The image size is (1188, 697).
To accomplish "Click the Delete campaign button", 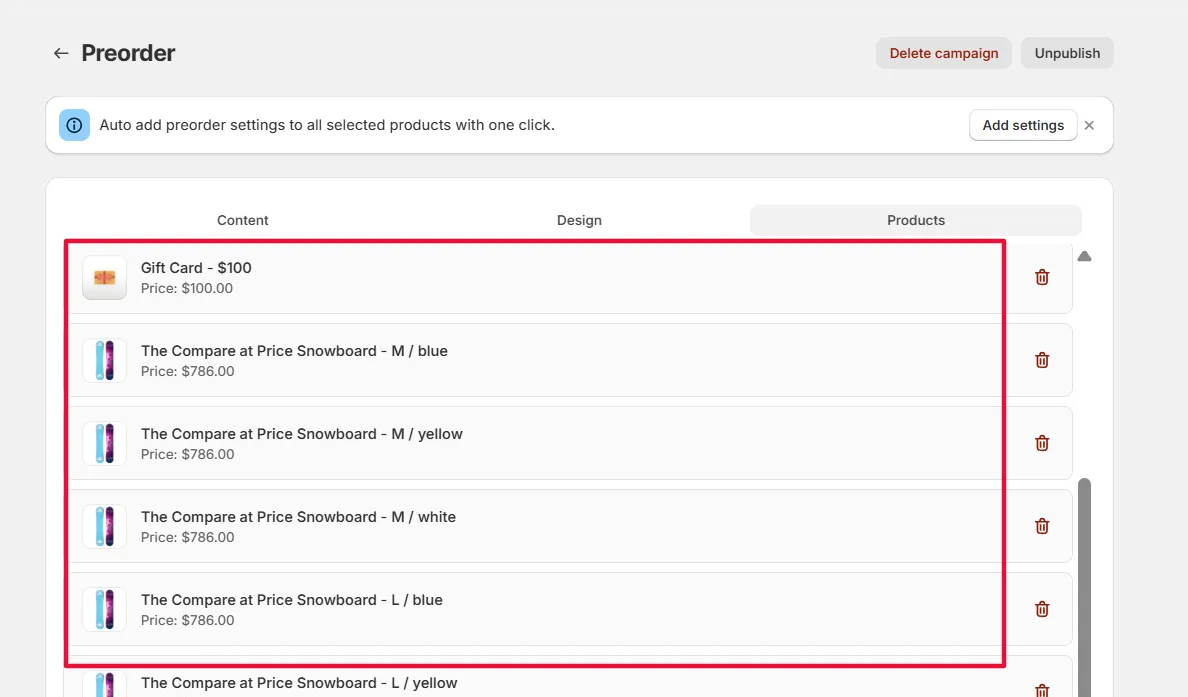I will pyautogui.click(x=943, y=53).
